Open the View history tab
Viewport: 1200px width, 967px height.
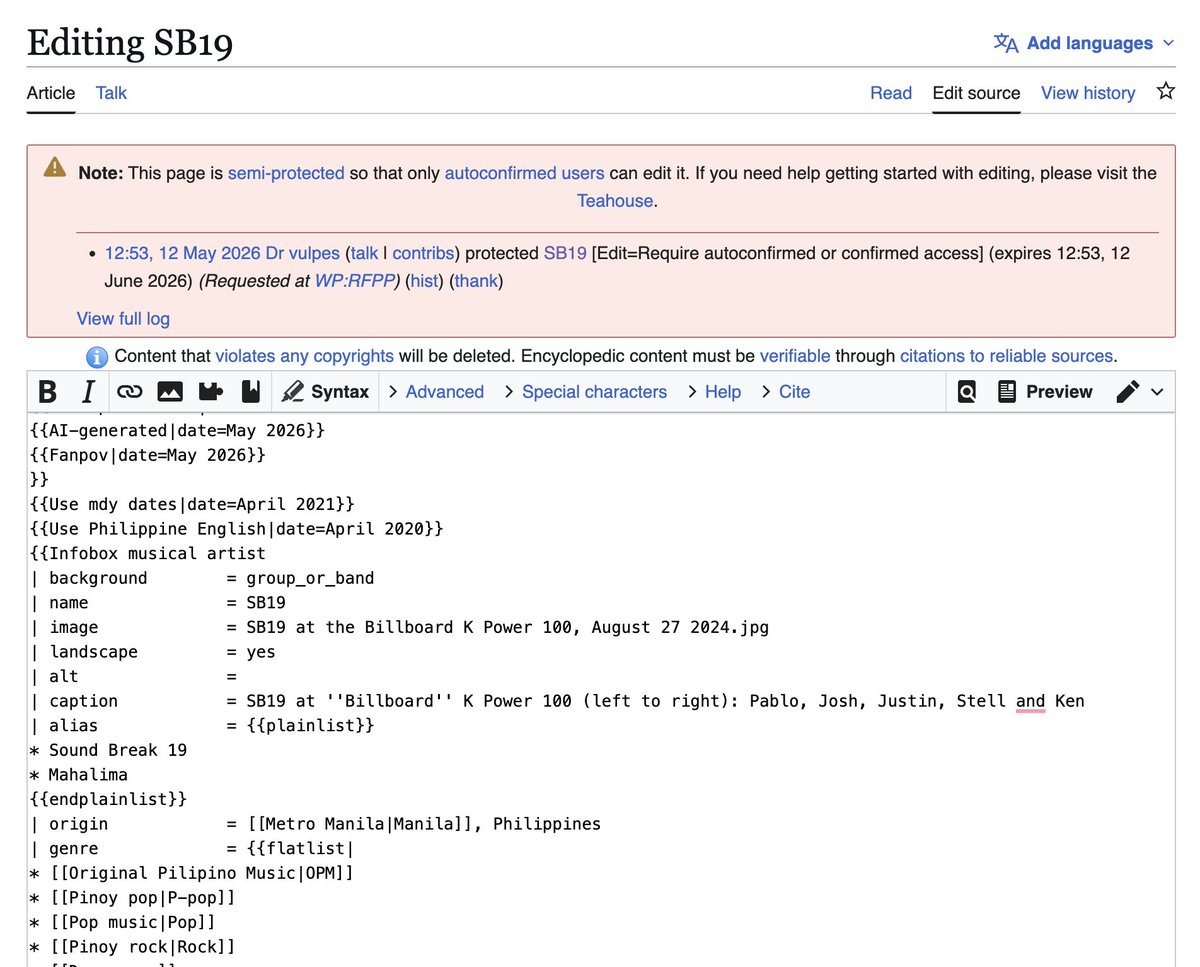(x=1088, y=93)
